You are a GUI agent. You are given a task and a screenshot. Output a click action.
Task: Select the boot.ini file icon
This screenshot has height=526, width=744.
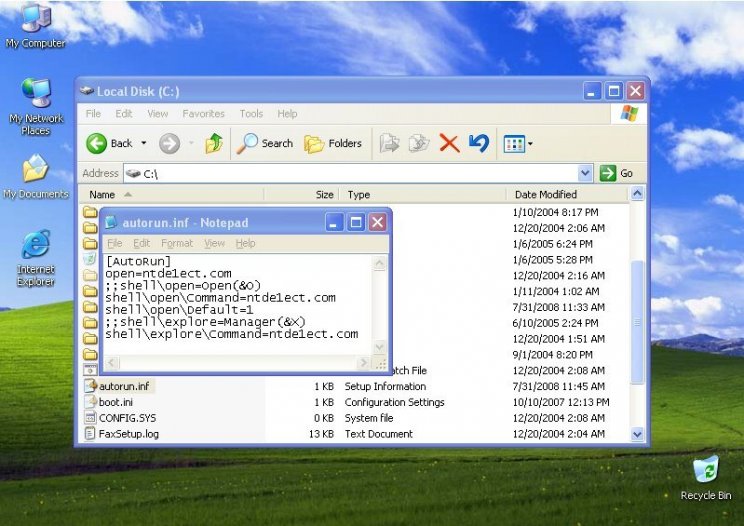pos(91,402)
